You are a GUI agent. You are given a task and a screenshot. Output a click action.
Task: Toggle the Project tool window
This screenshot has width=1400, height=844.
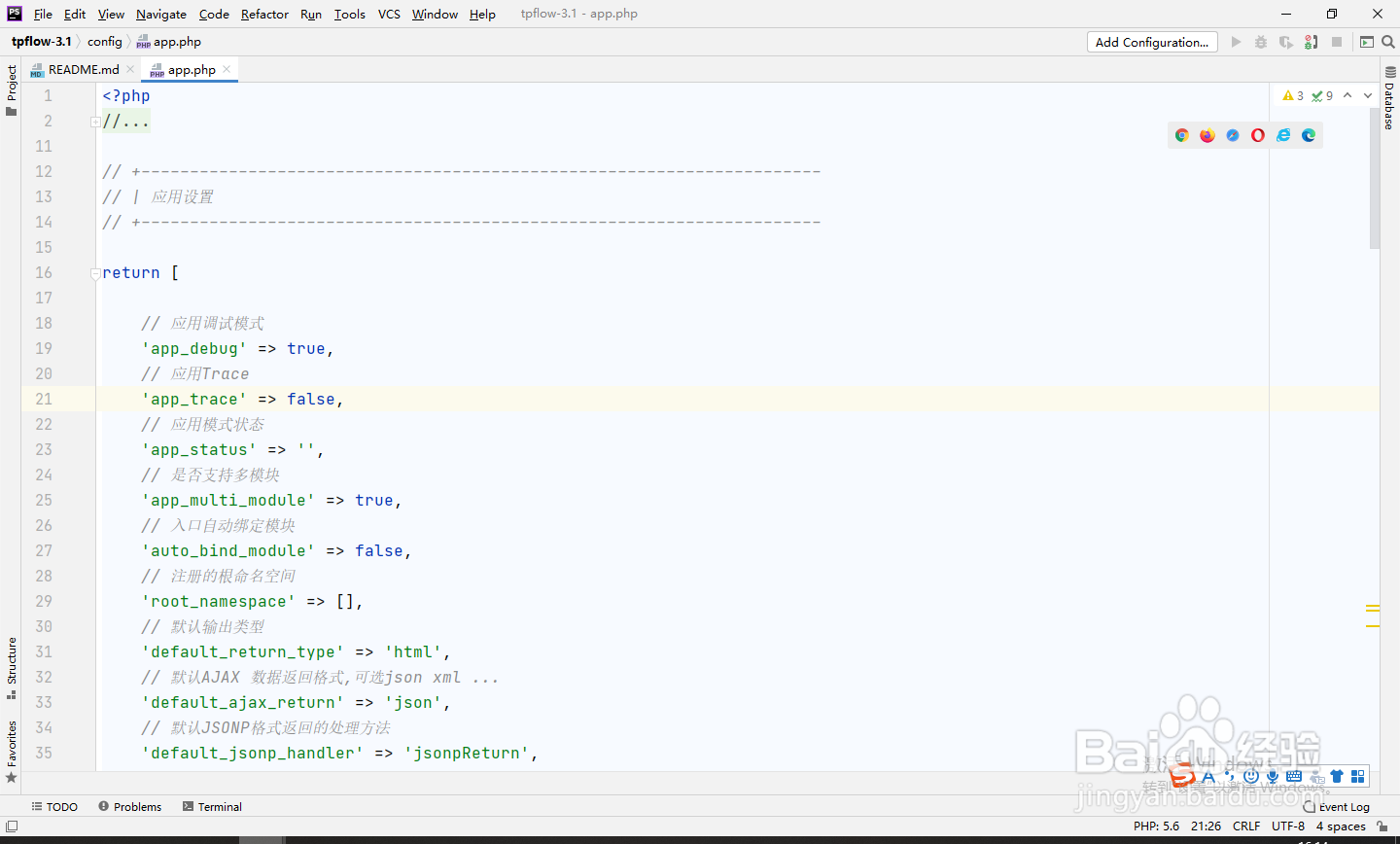point(12,90)
